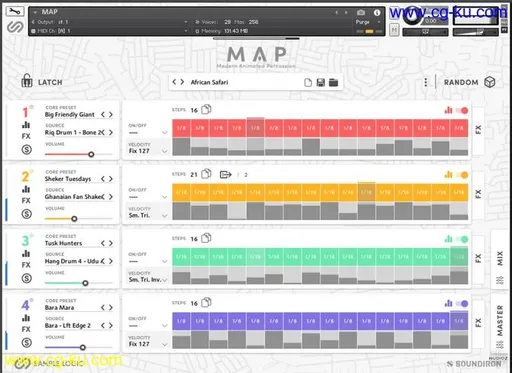Solo track 3 with S icon
The height and width of the screenshot is (373, 512).
pos(27,278)
